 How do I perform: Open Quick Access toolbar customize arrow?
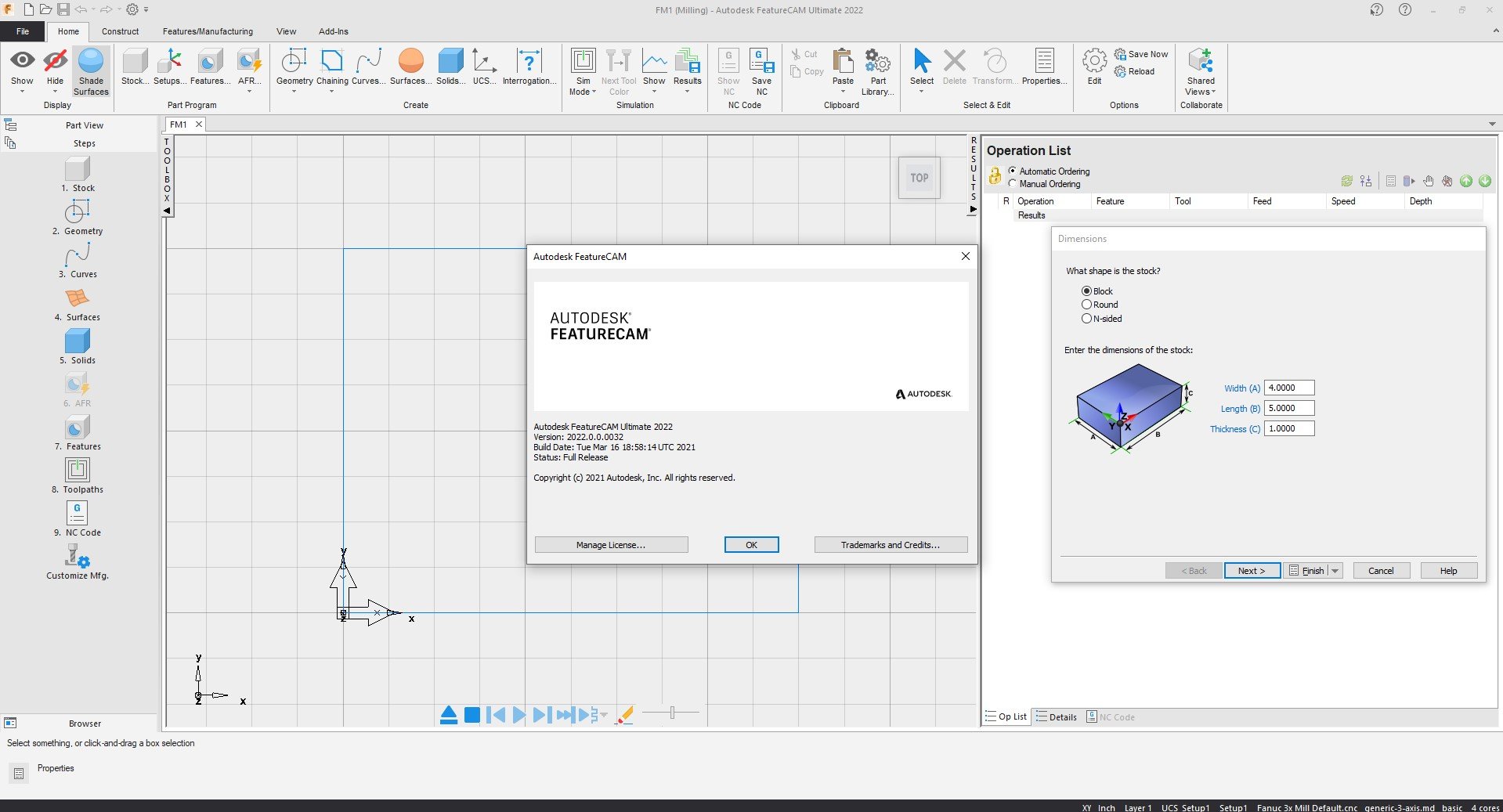(146, 10)
